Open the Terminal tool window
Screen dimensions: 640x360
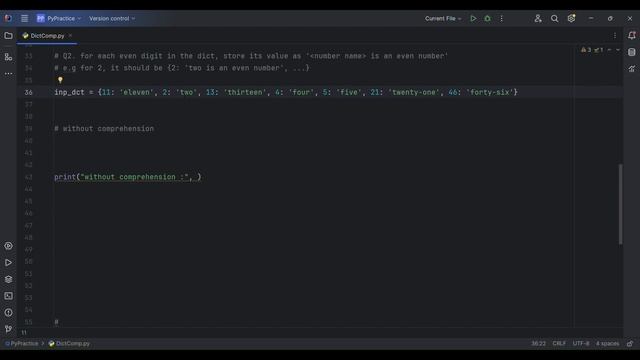tap(8, 296)
